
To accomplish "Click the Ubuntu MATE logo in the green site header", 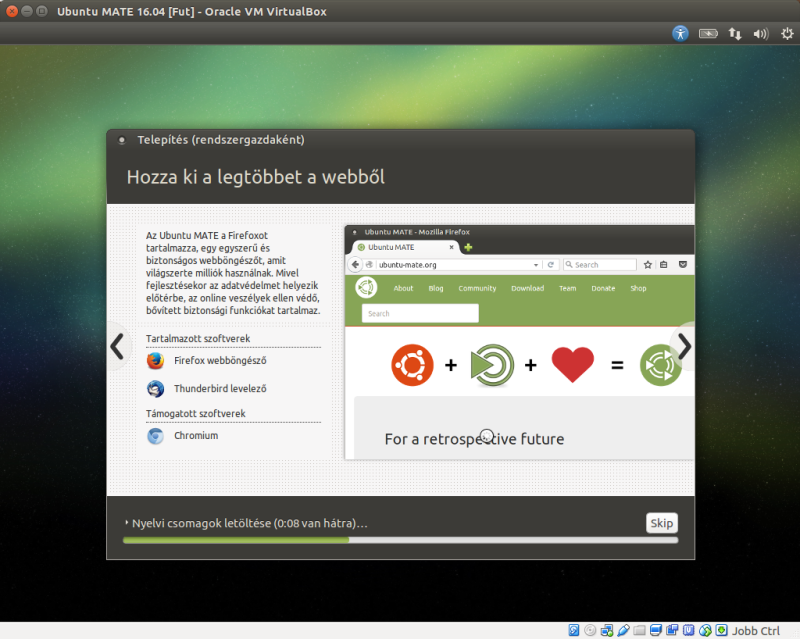I will 366,288.
